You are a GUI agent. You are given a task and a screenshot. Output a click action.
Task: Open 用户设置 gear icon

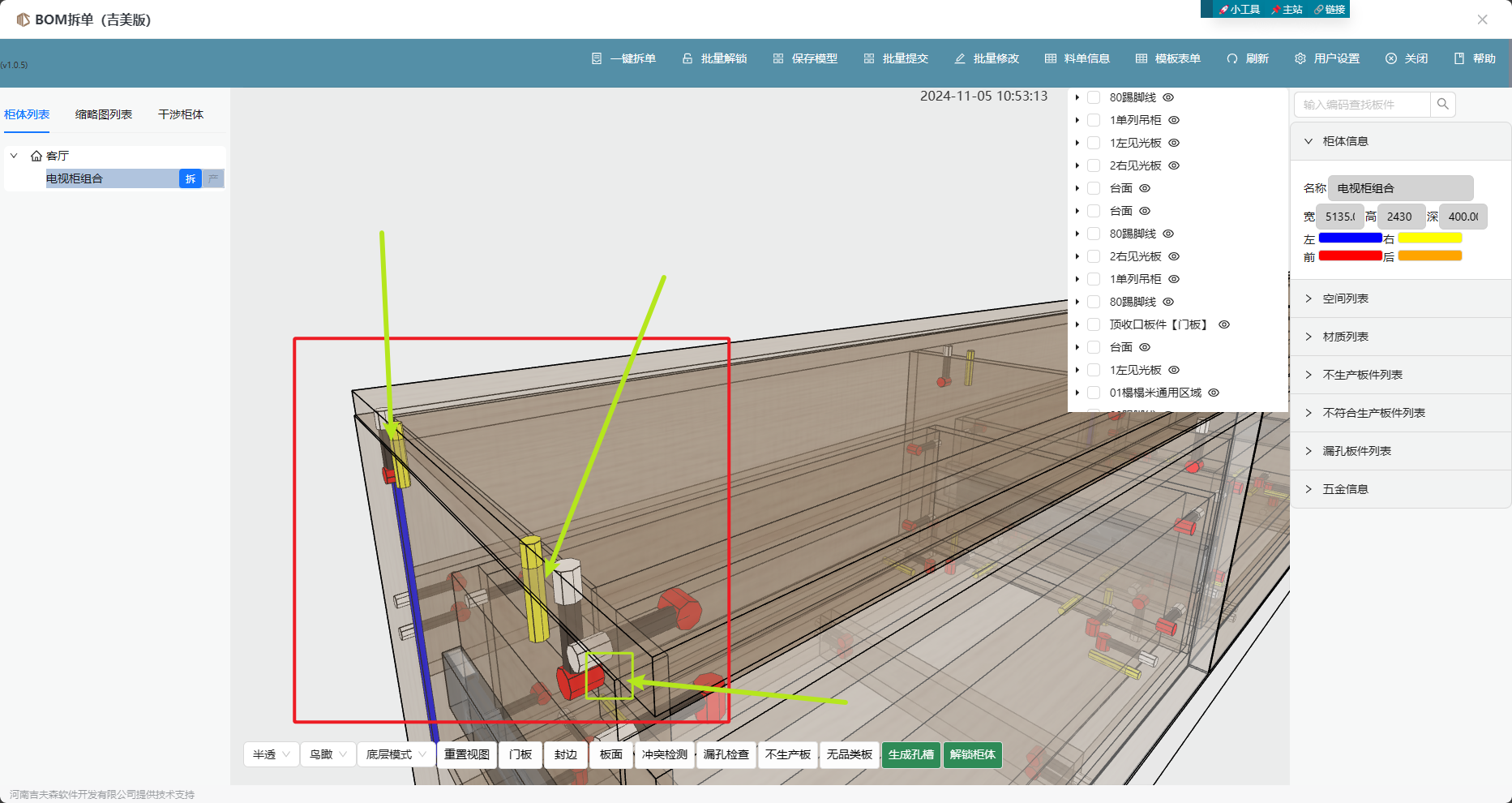[1300, 58]
